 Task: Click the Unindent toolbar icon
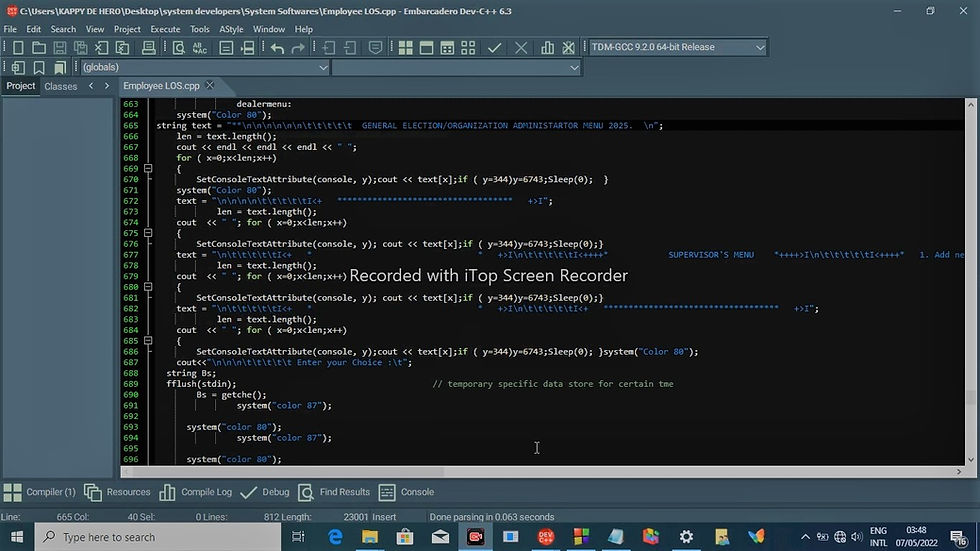click(350, 47)
